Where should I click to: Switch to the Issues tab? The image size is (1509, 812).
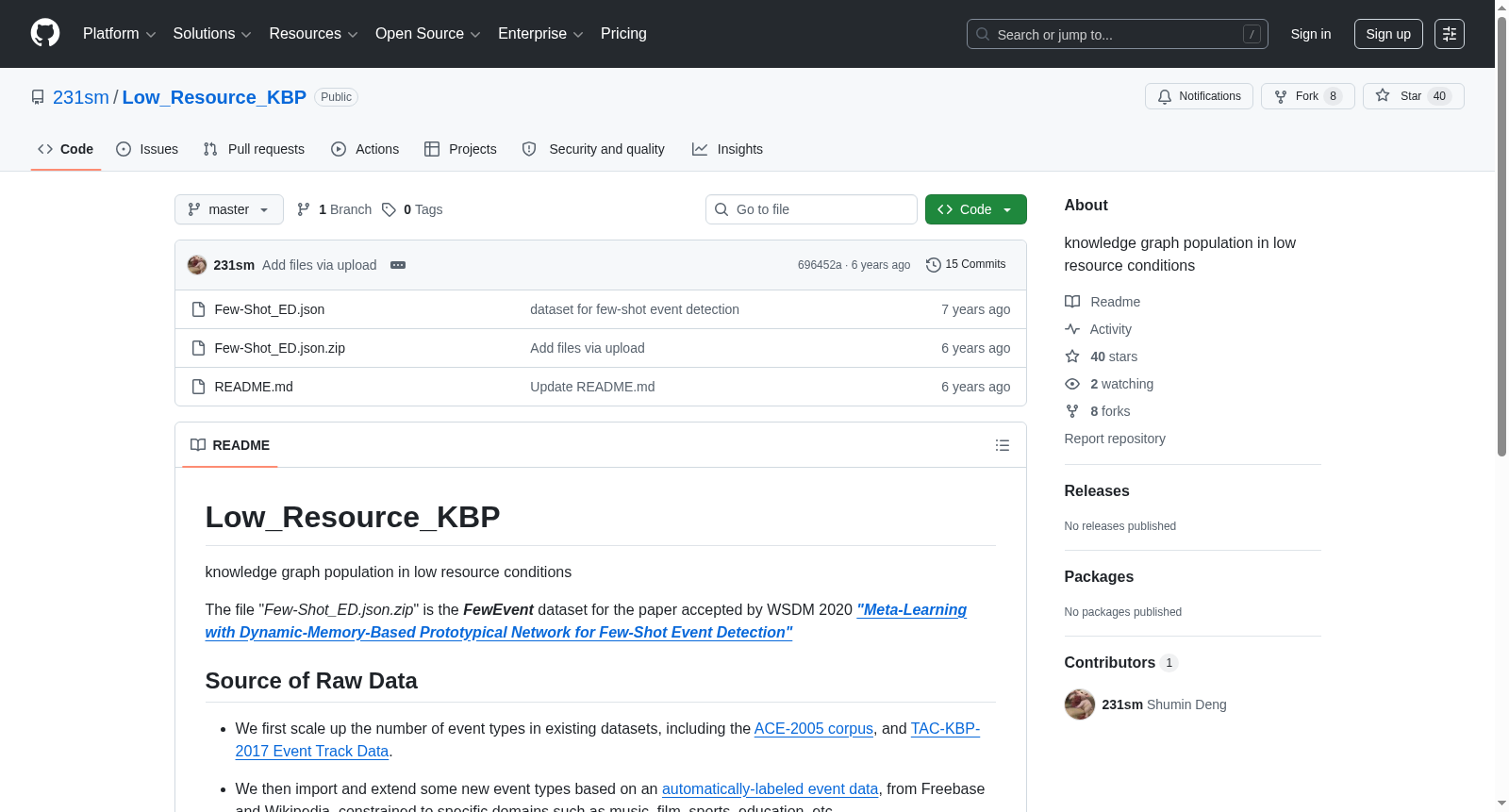coord(147,149)
